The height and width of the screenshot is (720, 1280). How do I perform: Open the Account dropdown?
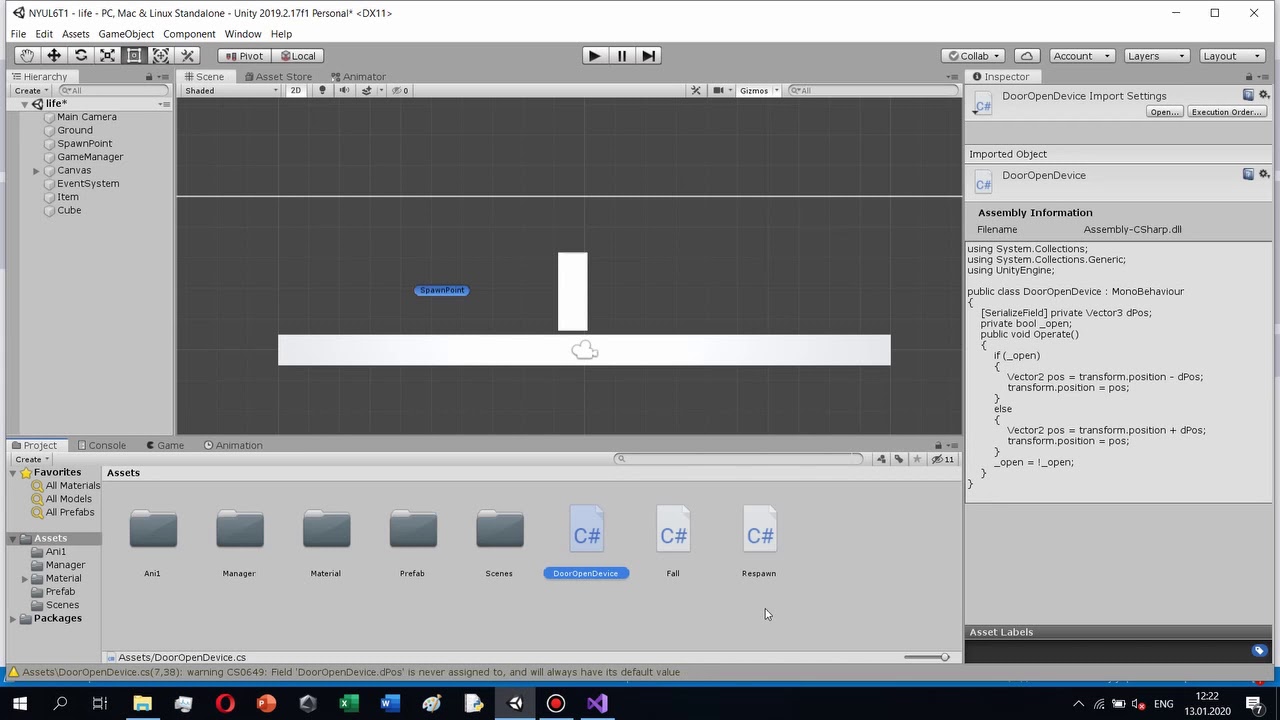[1081, 56]
